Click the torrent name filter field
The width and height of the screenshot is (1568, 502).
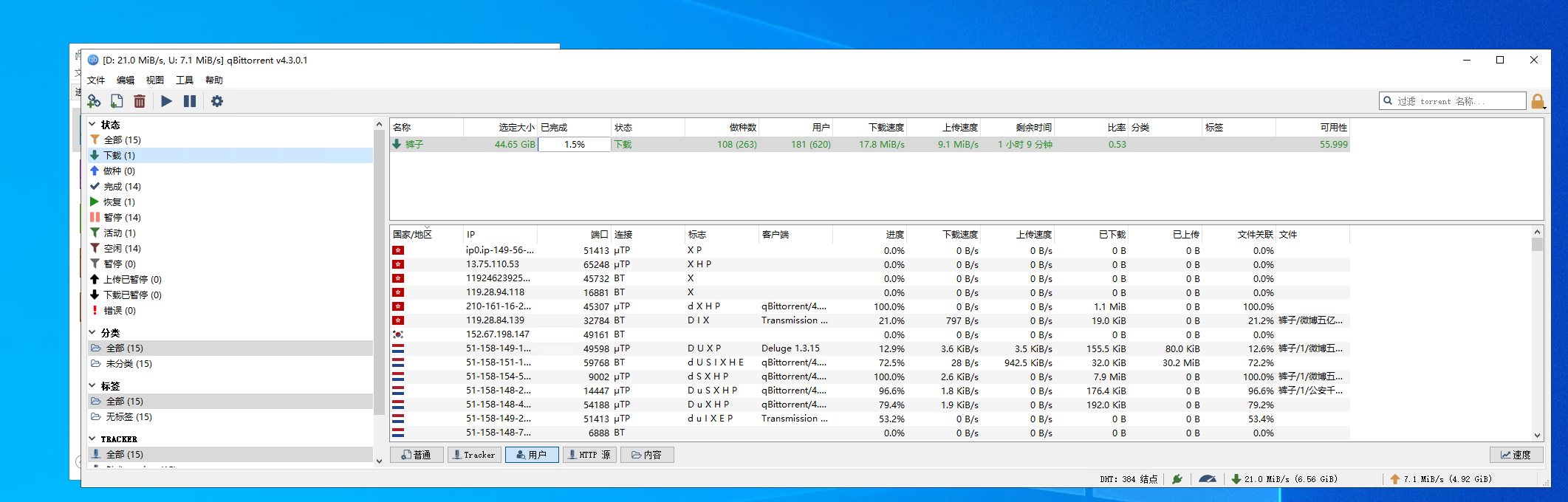1453,101
